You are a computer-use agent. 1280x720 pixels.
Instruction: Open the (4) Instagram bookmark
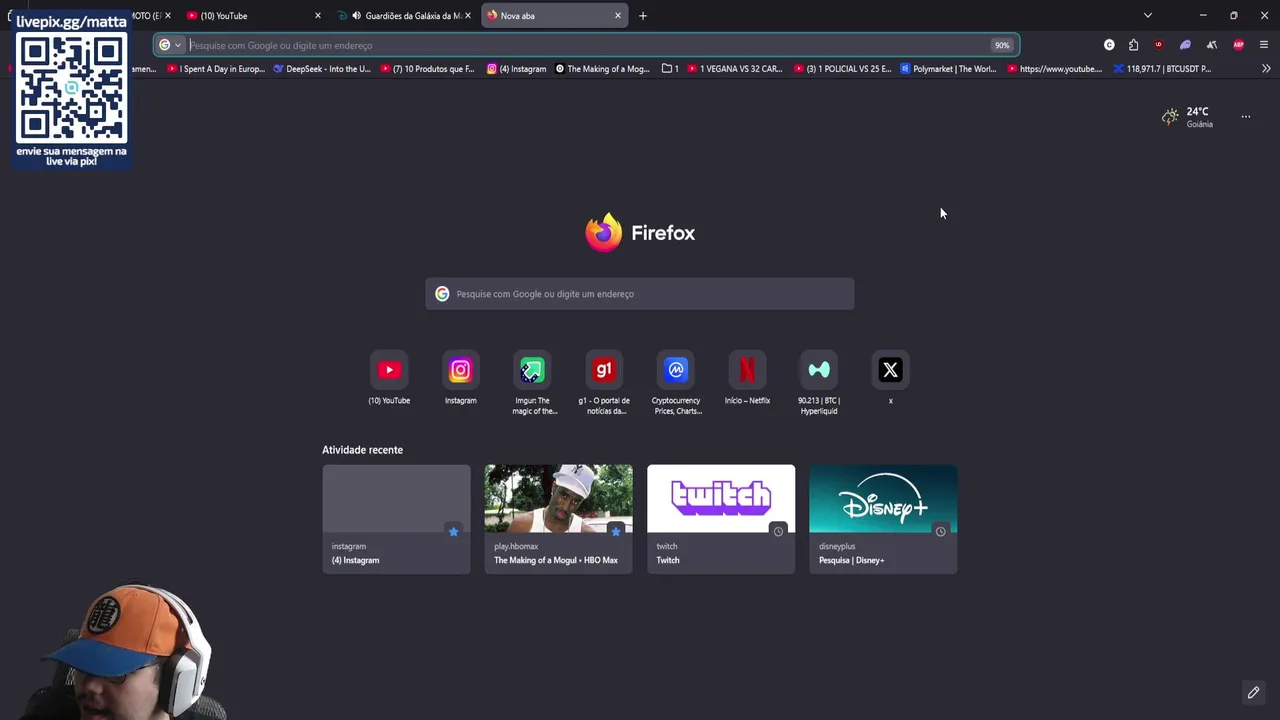click(517, 69)
